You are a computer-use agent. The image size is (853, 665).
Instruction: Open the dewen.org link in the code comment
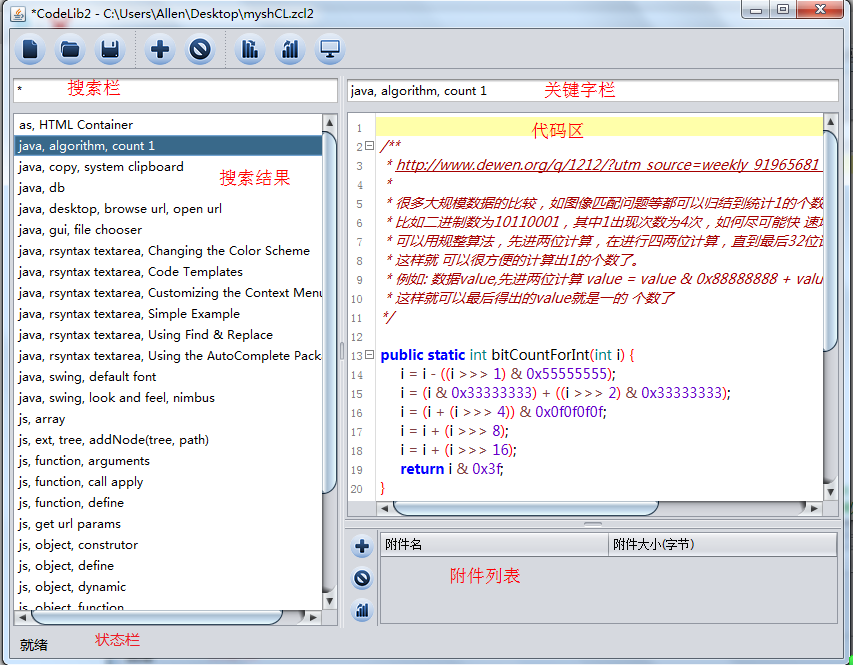(608, 165)
